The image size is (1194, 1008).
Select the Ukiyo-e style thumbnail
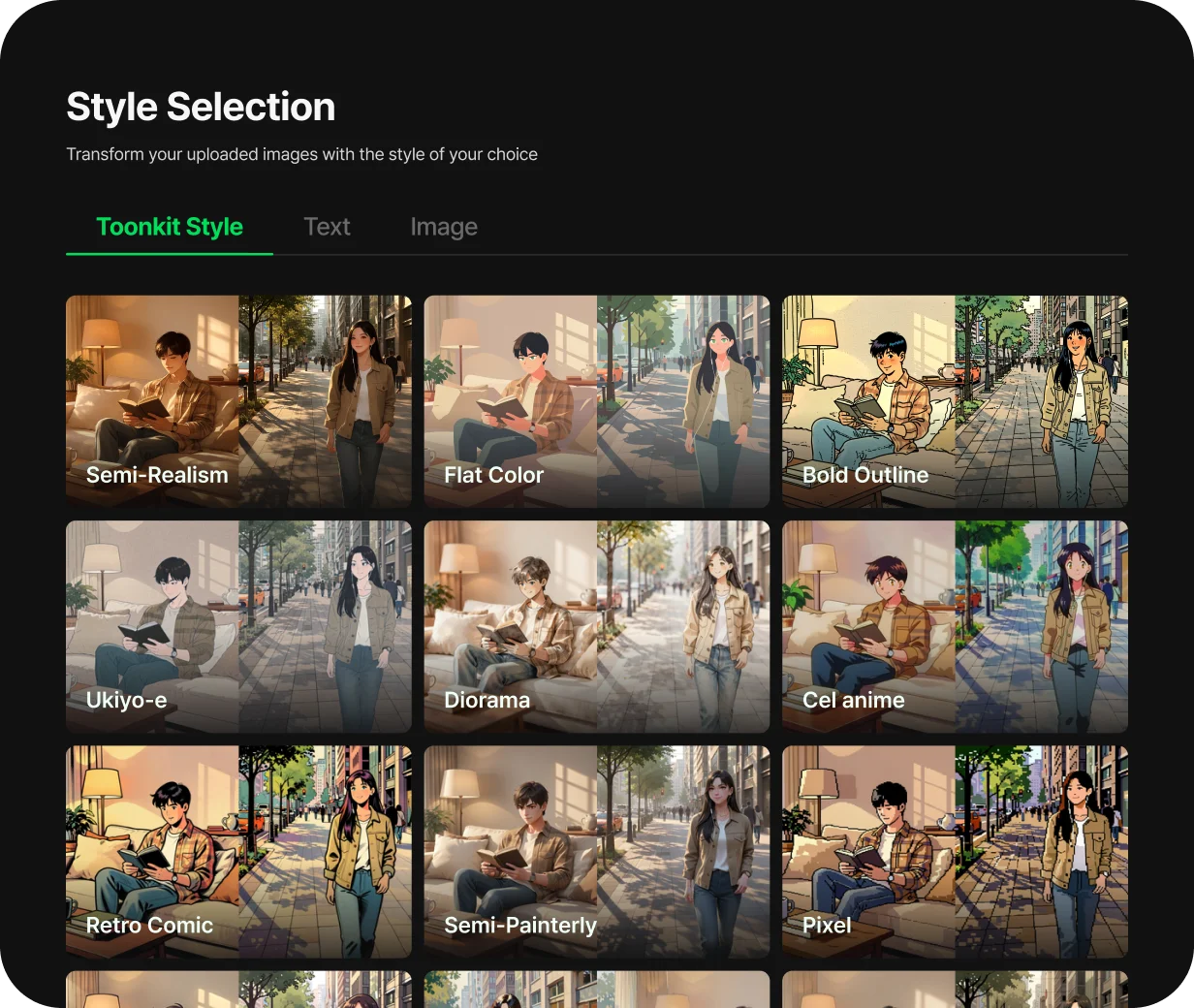coord(238,626)
